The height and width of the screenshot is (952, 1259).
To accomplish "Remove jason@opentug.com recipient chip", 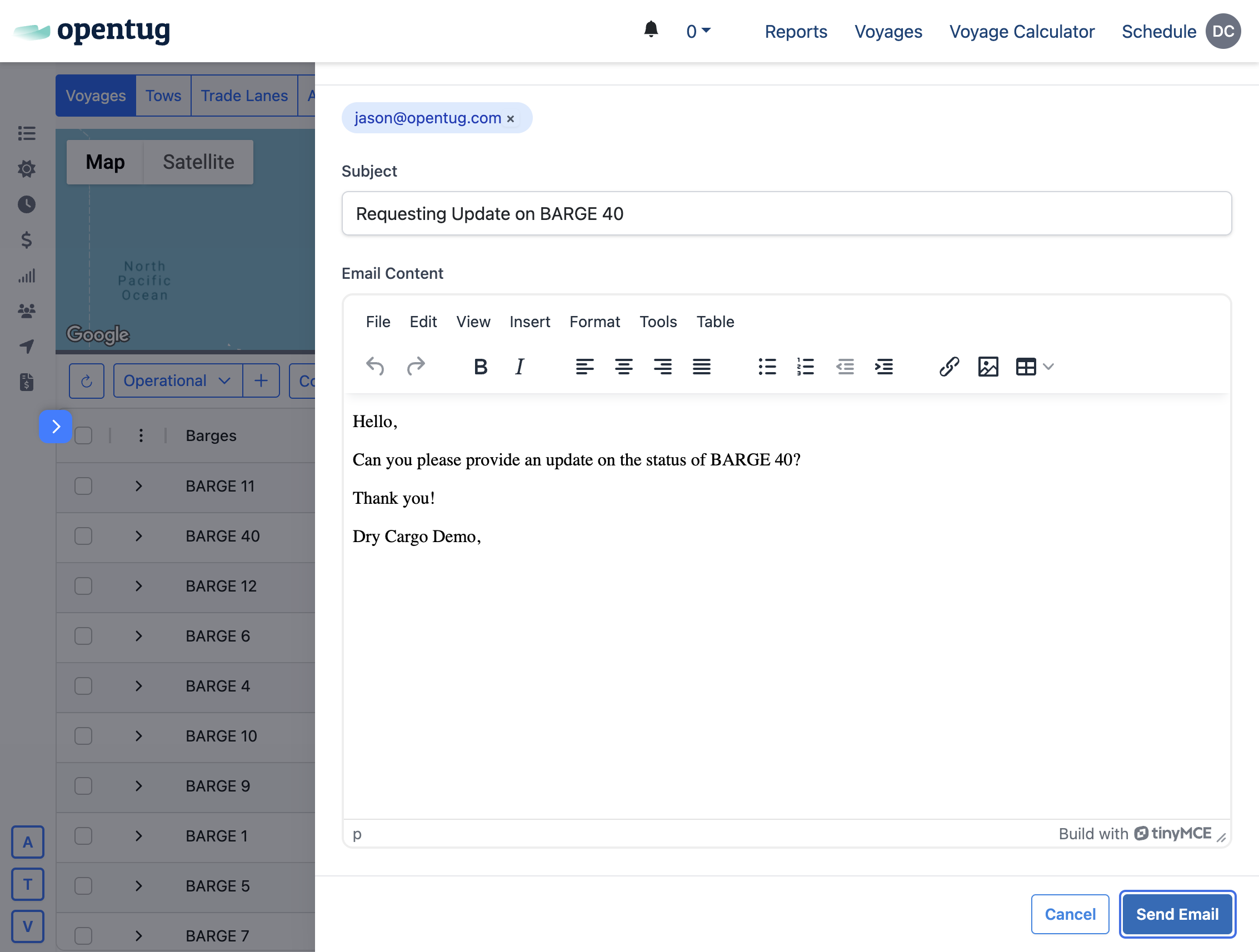I will pyautogui.click(x=511, y=119).
